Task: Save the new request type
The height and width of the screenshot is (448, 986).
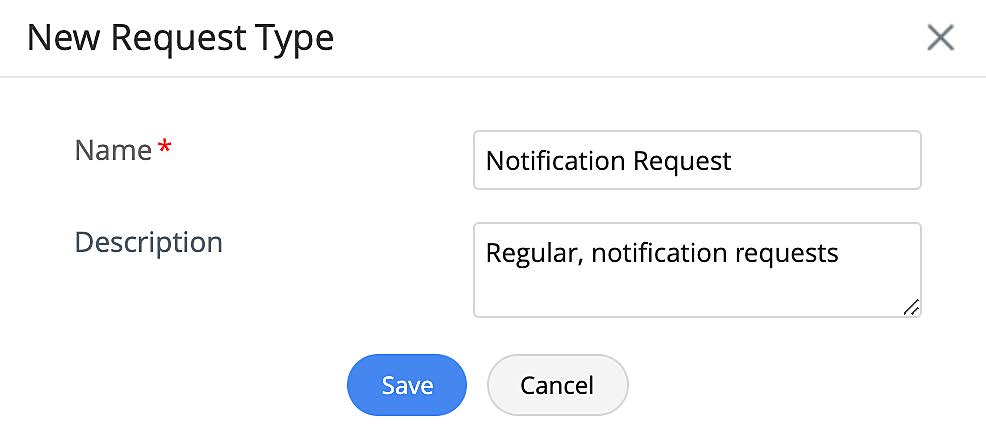Action: point(407,385)
